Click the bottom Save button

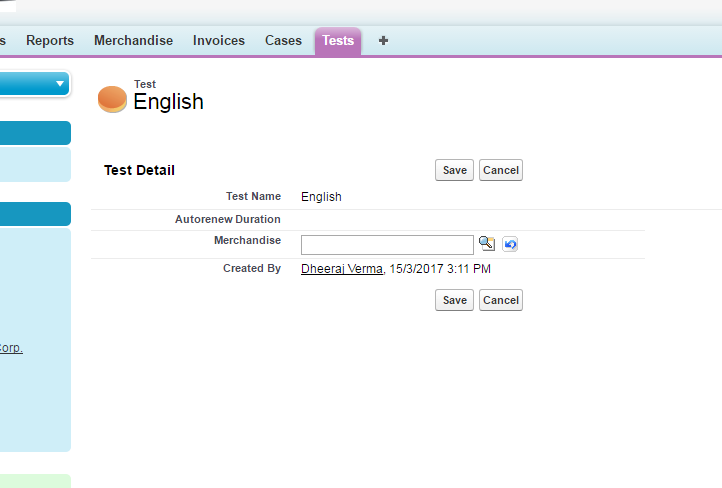[x=454, y=300]
